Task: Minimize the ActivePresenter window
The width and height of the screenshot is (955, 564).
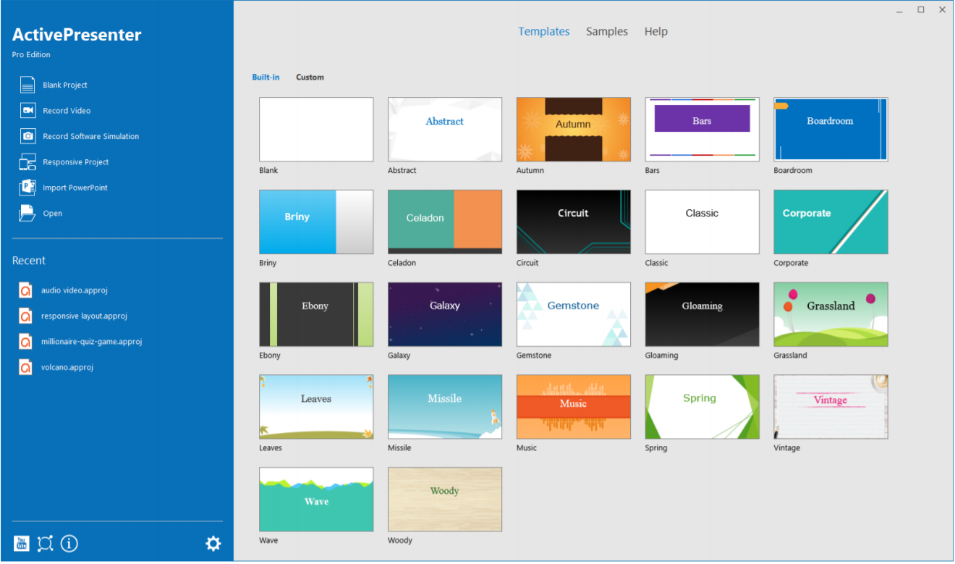Action: (x=899, y=10)
